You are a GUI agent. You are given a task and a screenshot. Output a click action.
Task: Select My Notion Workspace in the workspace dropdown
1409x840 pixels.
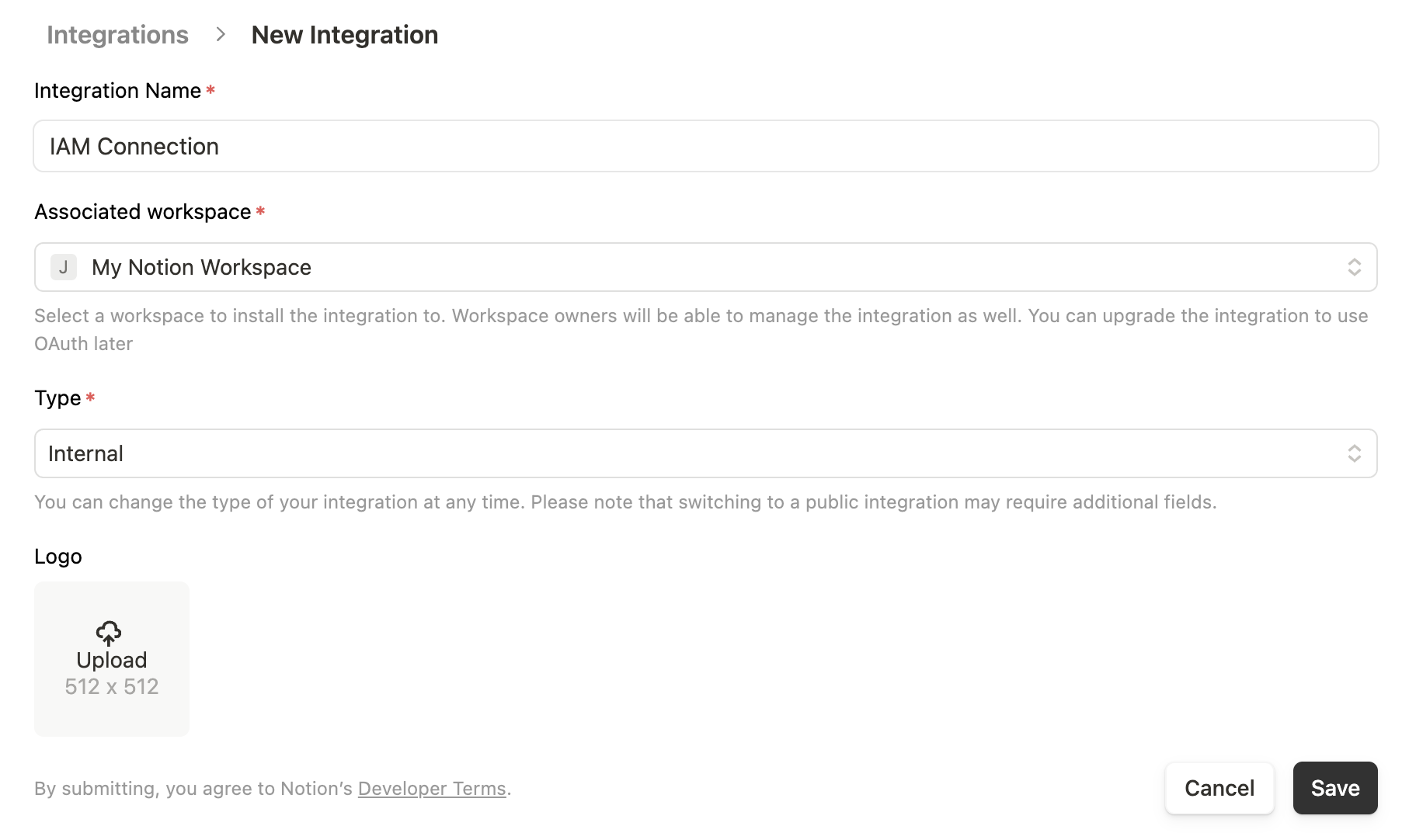pos(201,266)
